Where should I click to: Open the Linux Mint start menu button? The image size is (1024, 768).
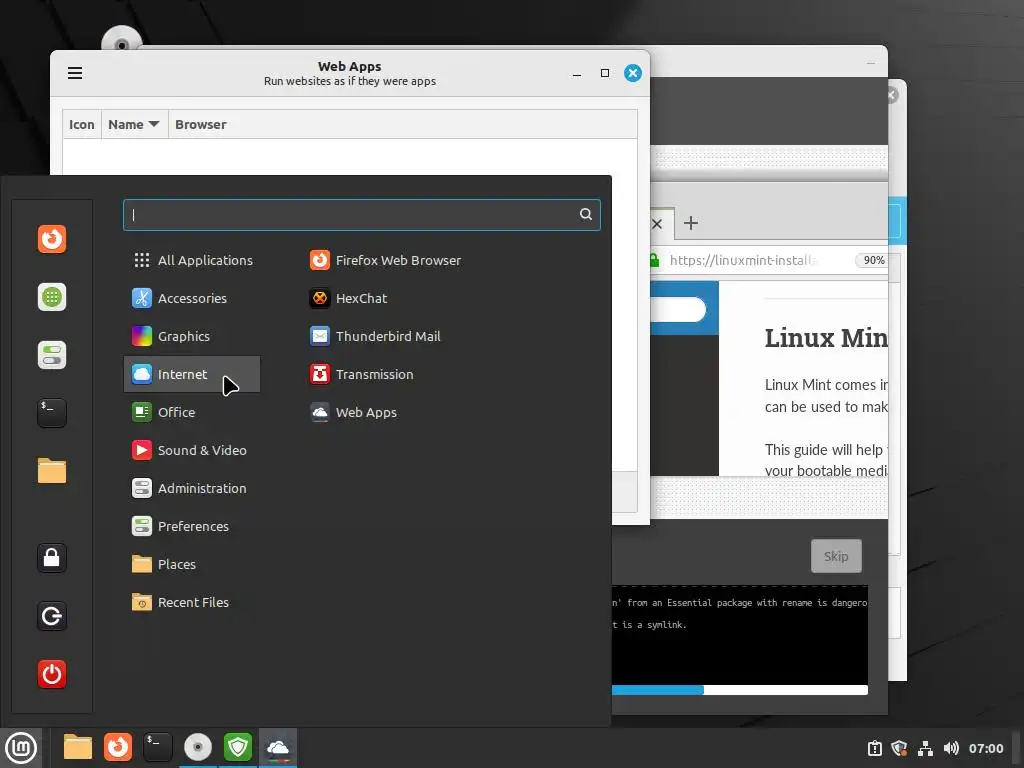21,748
